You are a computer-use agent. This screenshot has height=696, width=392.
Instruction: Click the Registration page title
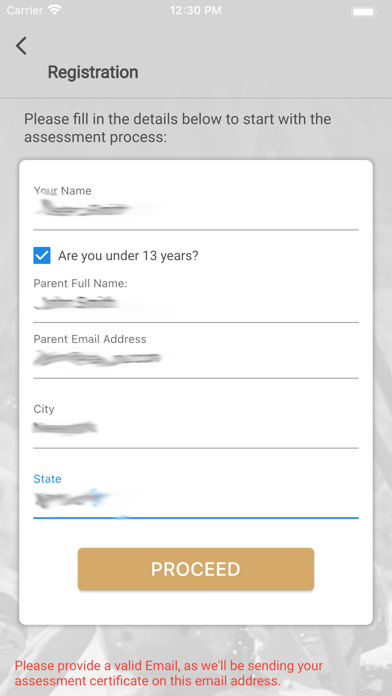[93, 72]
